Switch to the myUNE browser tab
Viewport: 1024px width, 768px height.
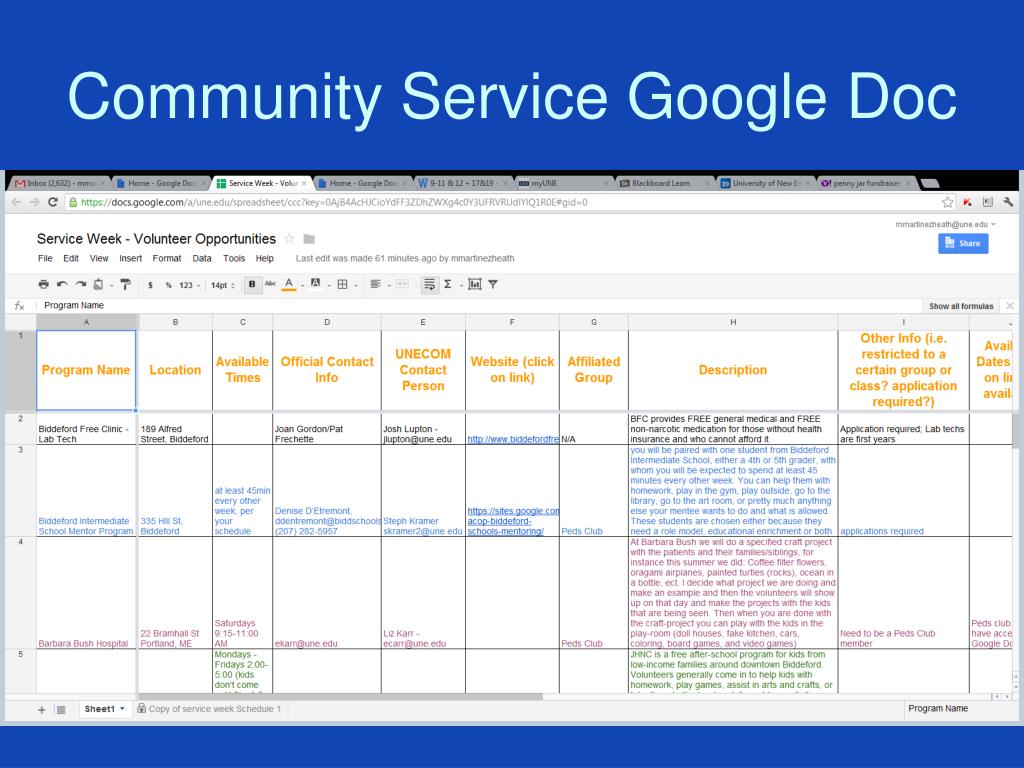564,184
